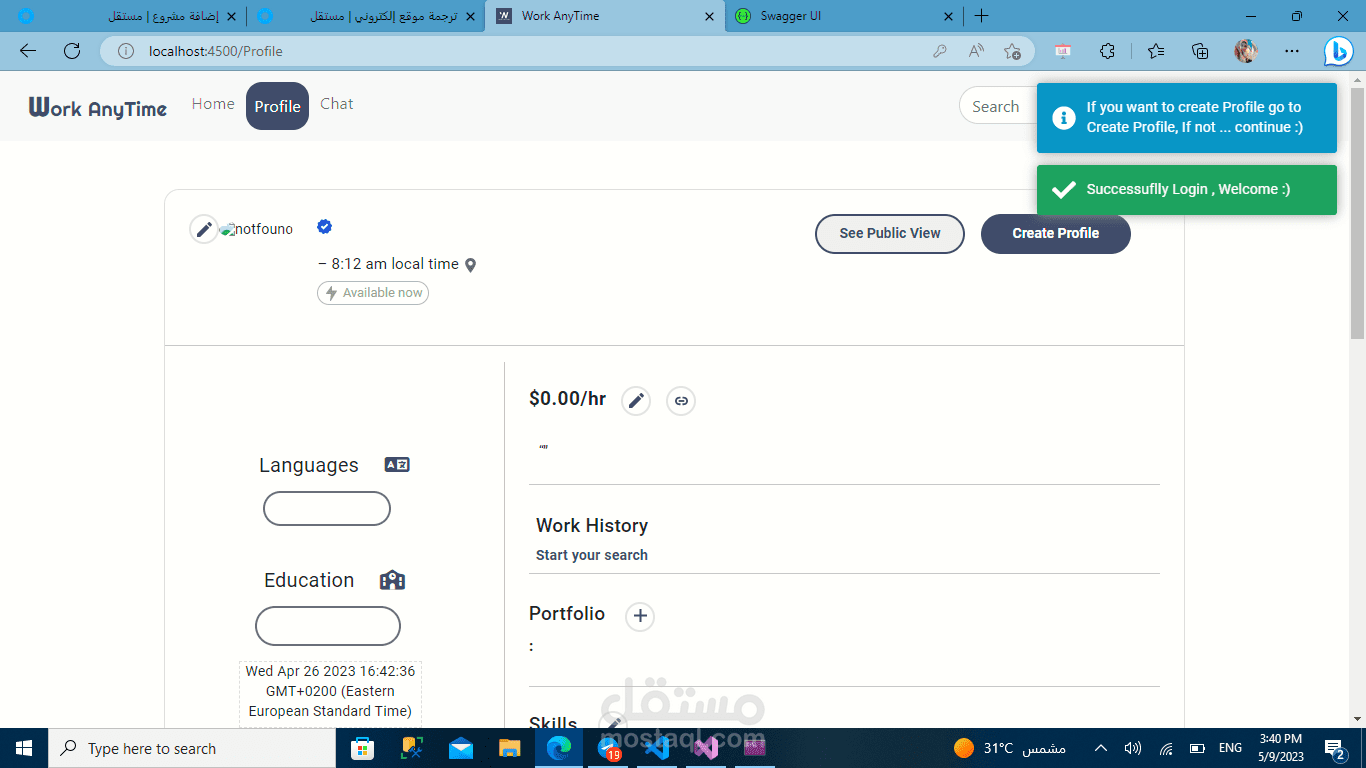Dismiss the create Profile info notification

tap(1187, 118)
